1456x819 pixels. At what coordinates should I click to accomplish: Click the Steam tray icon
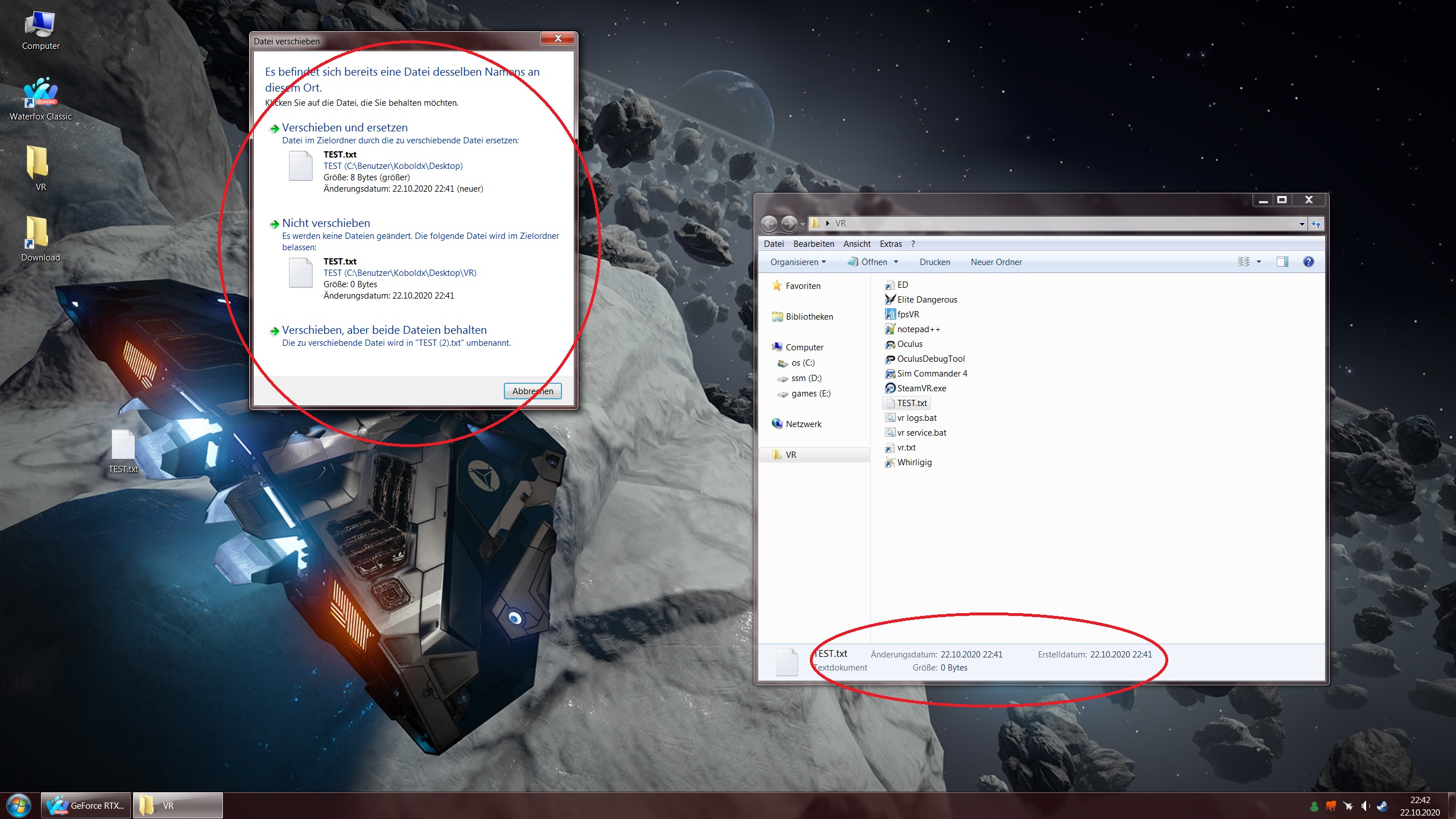[1382, 806]
